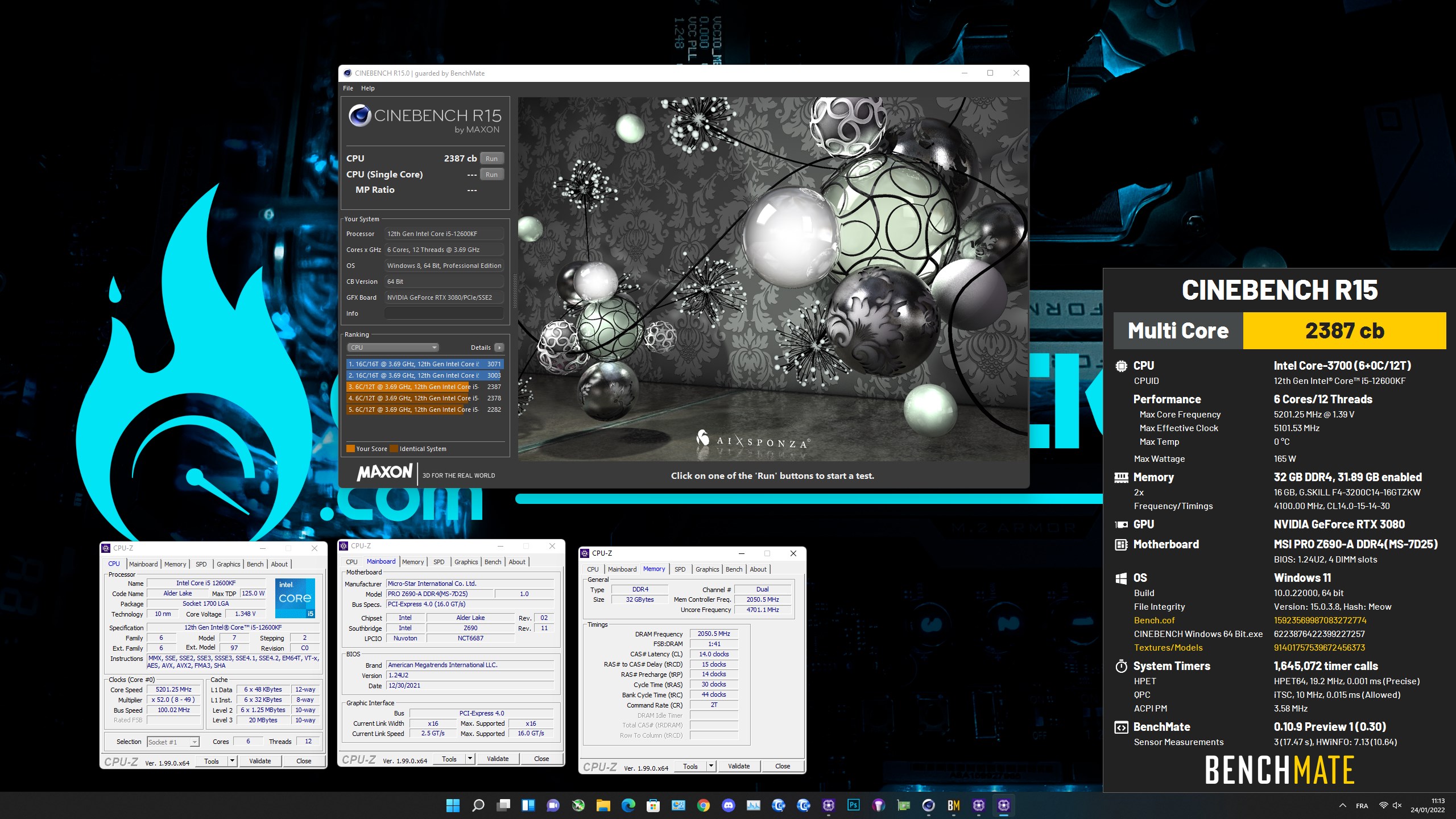This screenshot has height=819, width=1456.
Task: Open taskbar Search
Action: (x=478, y=805)
